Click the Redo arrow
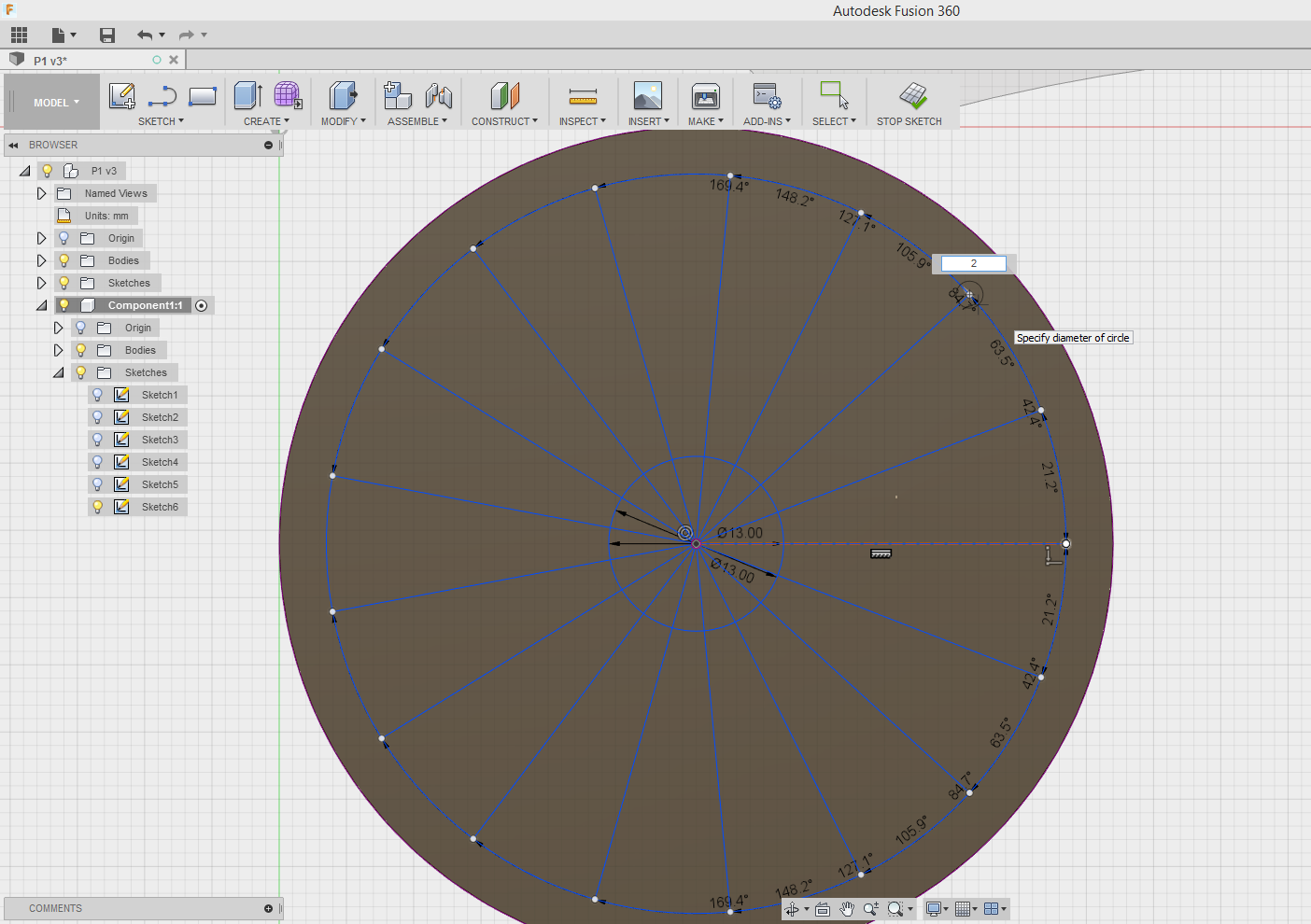Viewport: 1311px width, 924px height. [x=187, y=35]
